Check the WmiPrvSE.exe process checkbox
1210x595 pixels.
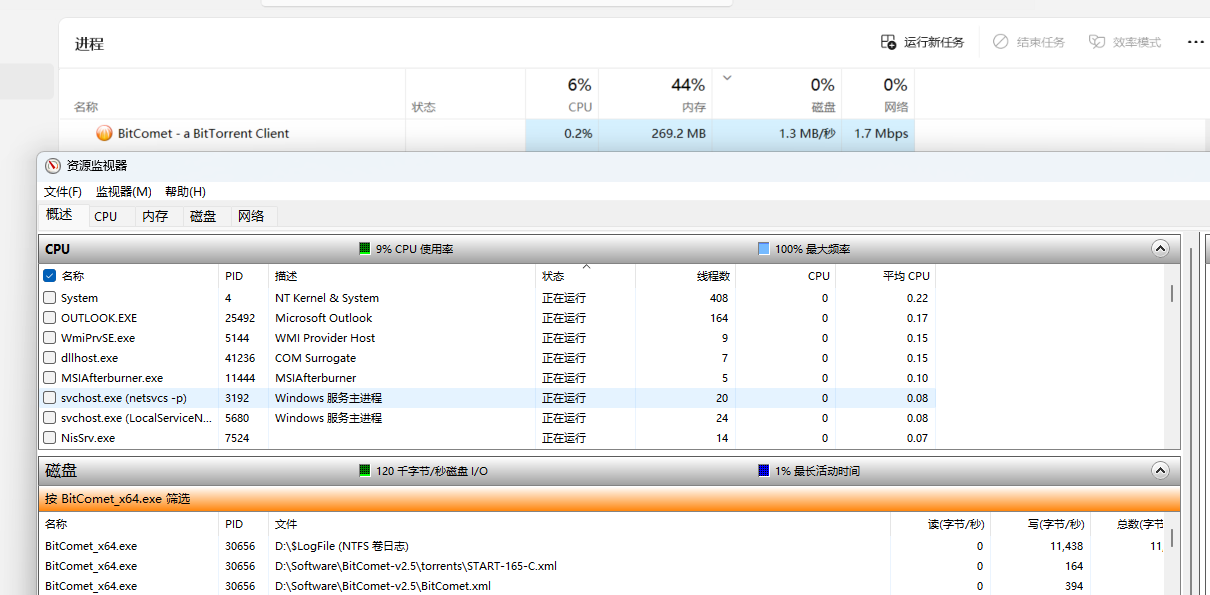tap(50, 337)
